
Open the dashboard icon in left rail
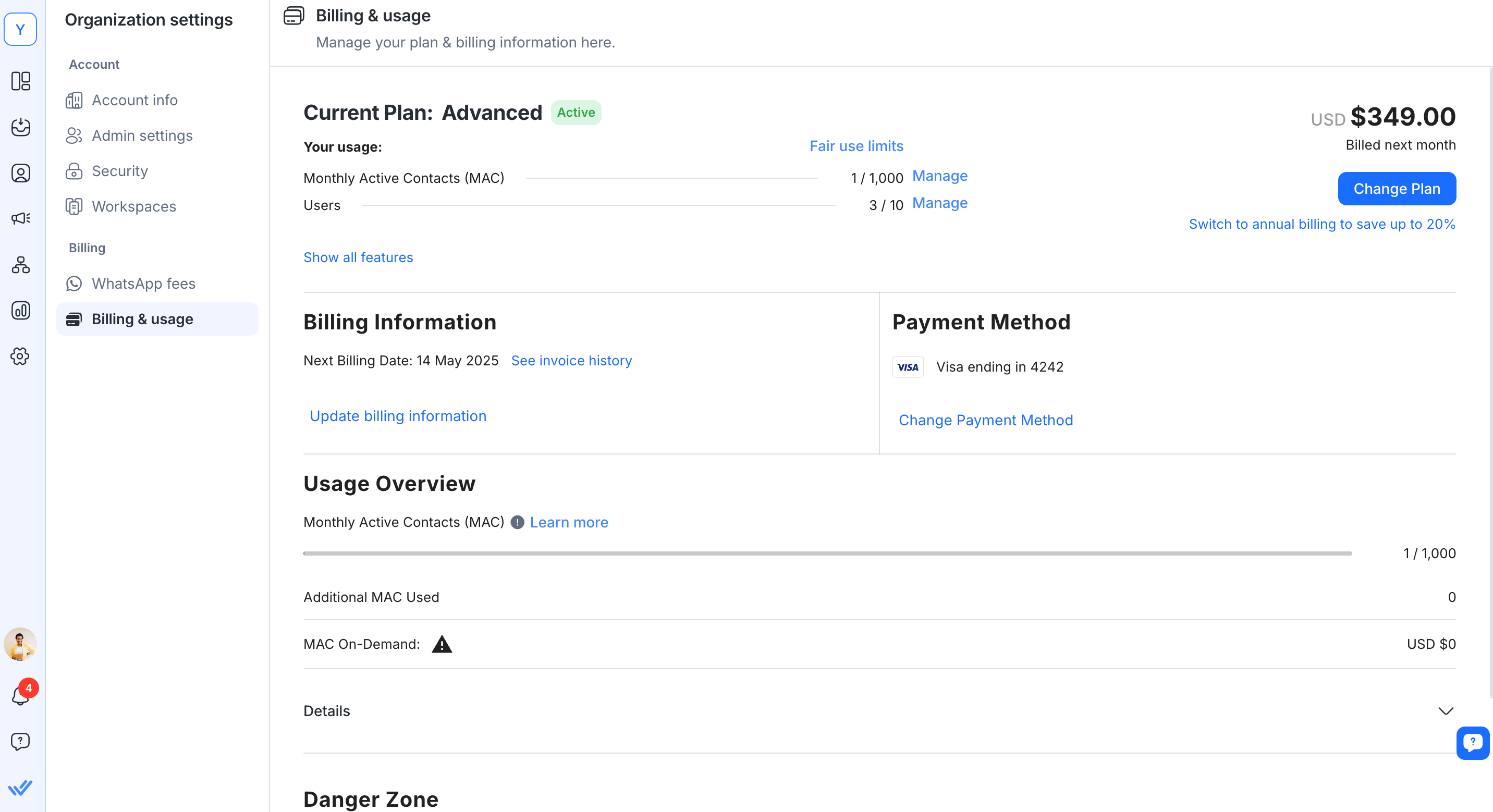(21, 81)
